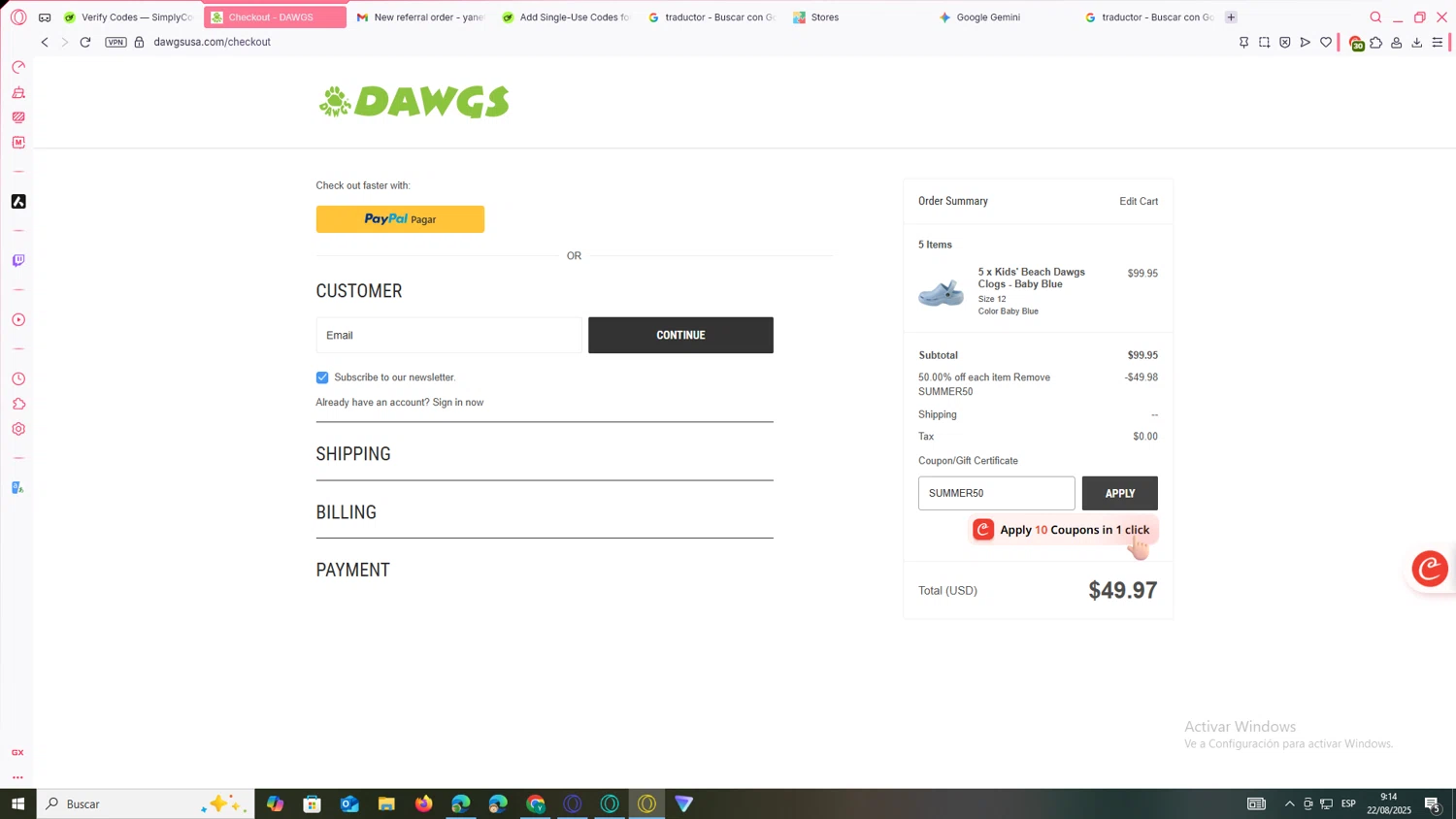
Task: Open Extensions cube icon in sidebar
Action: 18,404
